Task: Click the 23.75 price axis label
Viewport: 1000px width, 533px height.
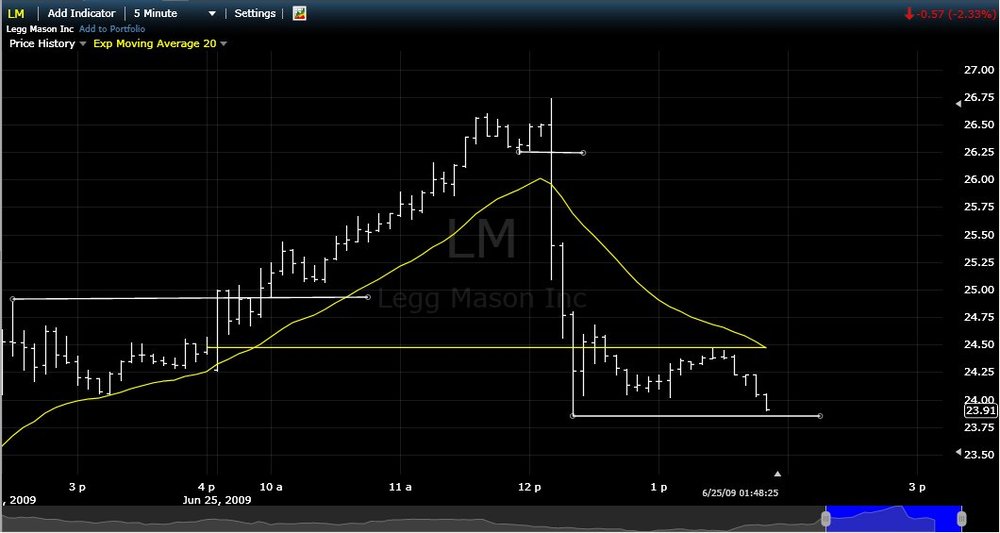Action: (980, 427)
